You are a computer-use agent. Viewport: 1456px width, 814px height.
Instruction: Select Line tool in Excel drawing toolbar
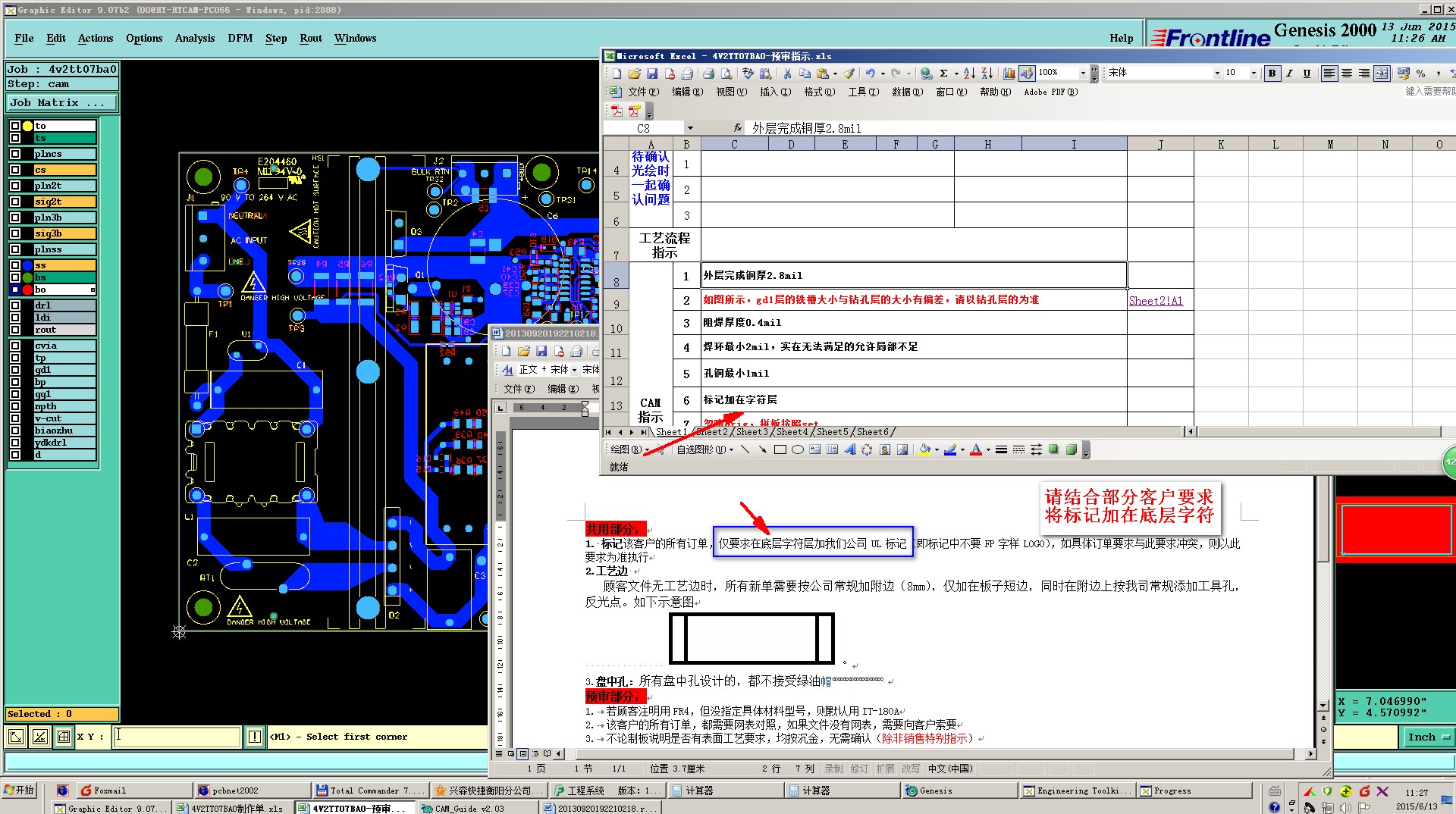point(745,449)
